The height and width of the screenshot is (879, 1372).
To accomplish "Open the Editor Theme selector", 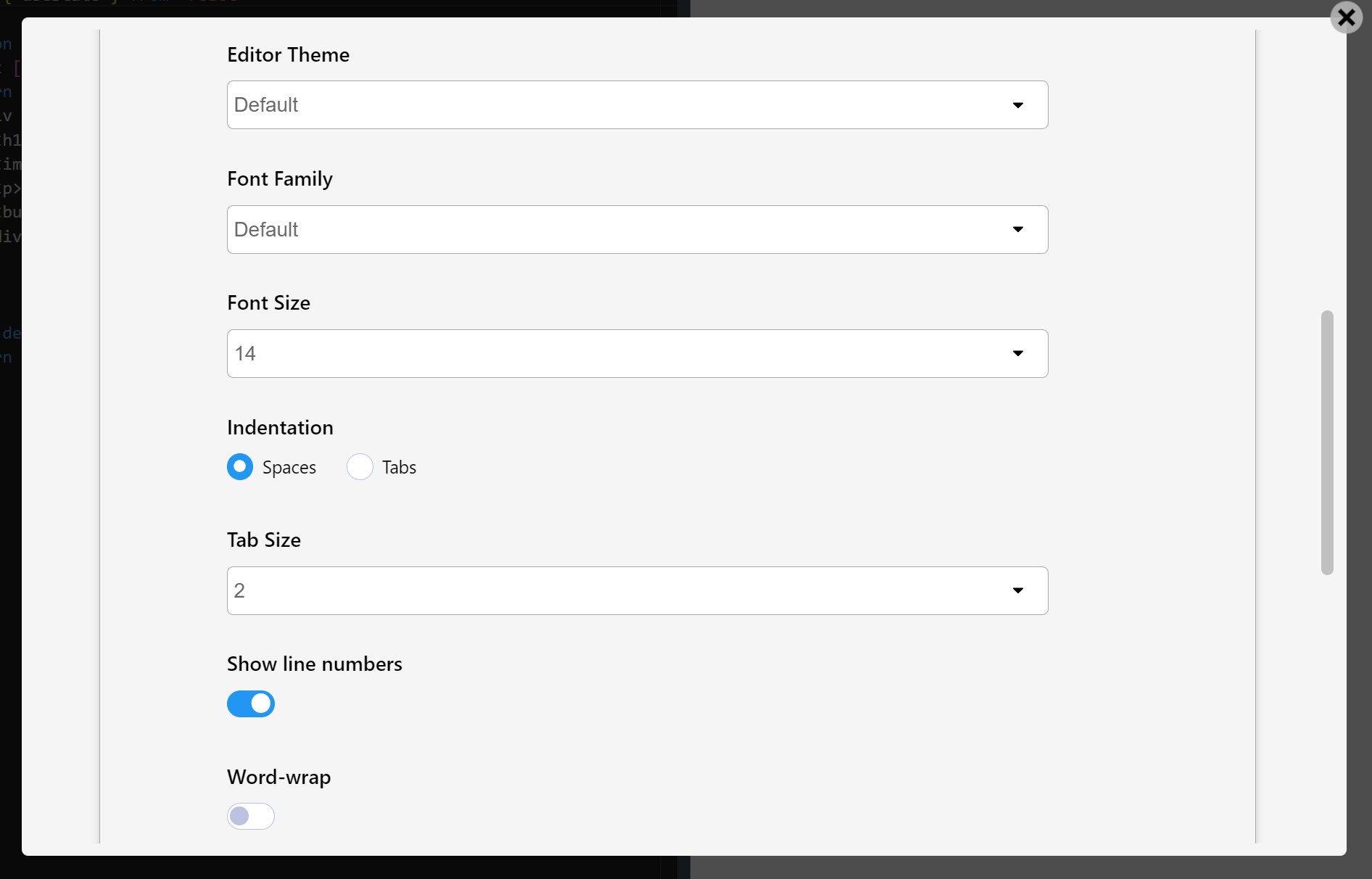I will tap(637, 104).
